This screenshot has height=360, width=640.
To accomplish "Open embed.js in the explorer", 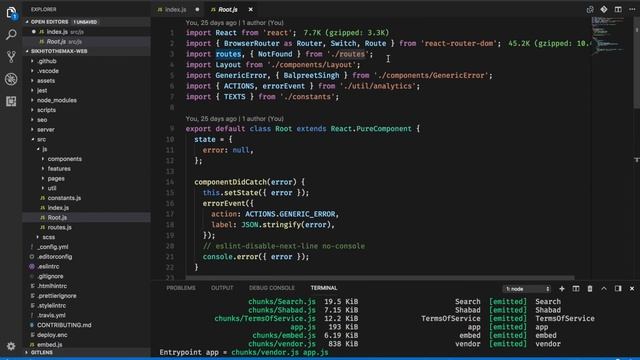I will (x=49, y=344).
